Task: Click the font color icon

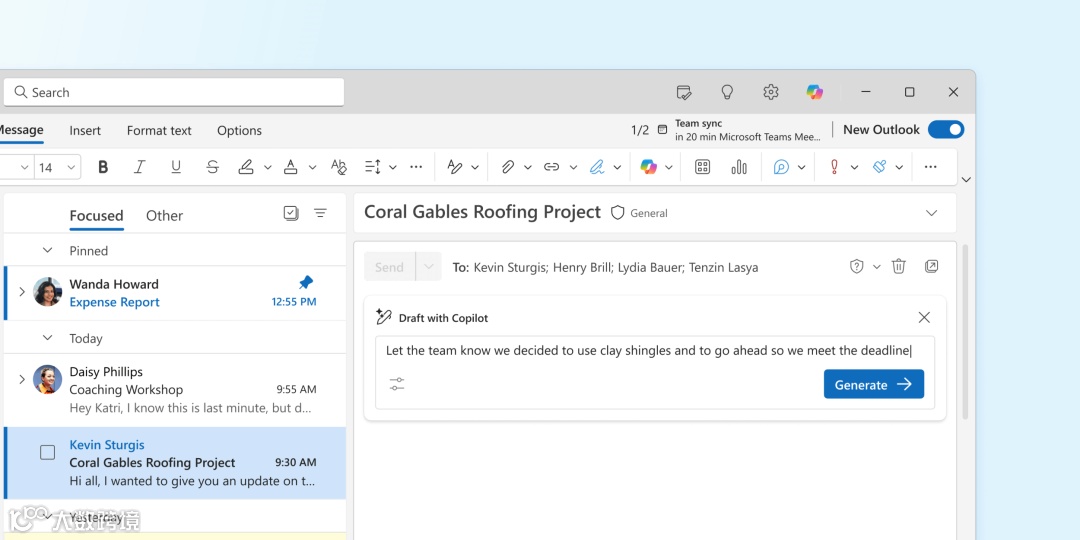Action: (x=291, y=167)
